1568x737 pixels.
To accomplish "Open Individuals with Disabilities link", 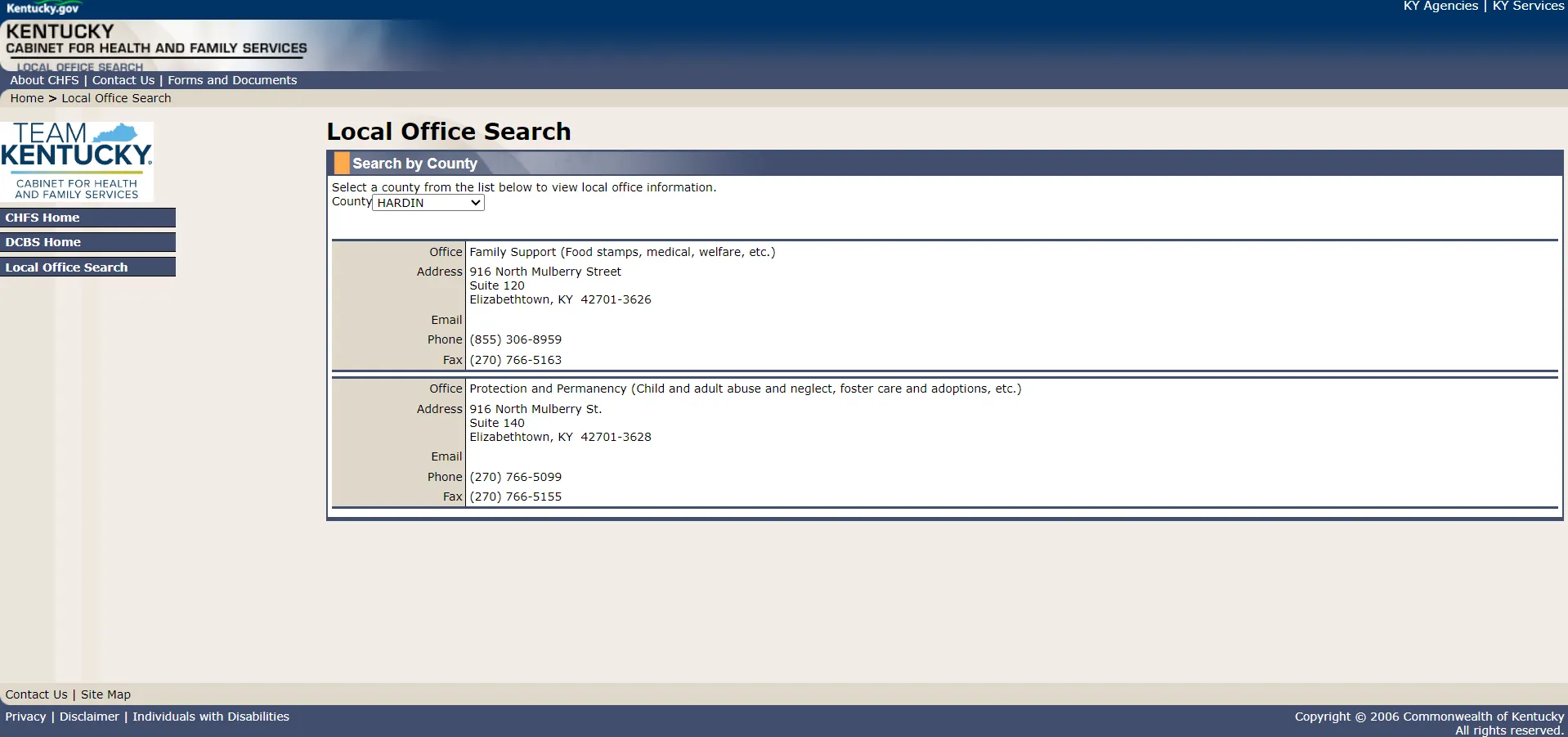I will 211,717.
